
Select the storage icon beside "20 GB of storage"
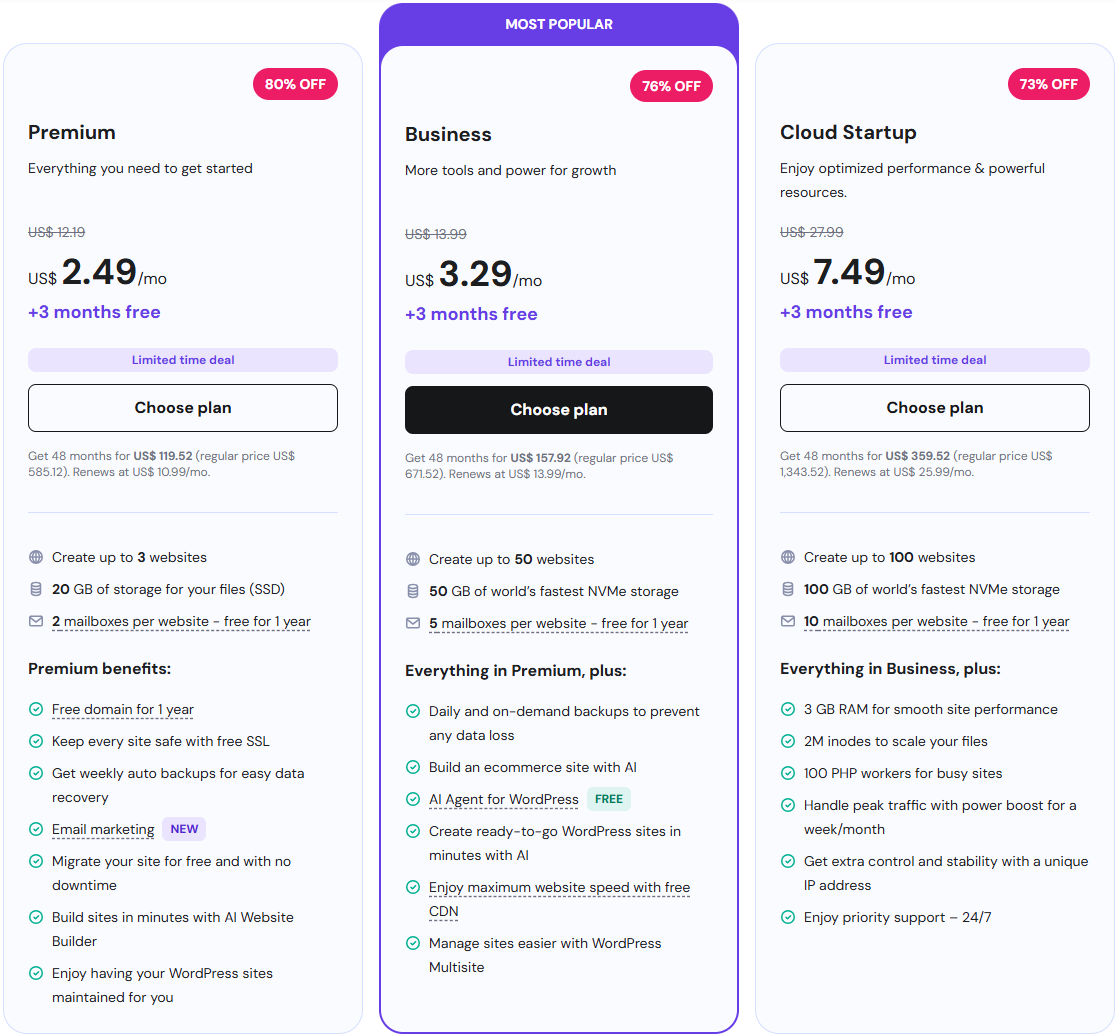36,589
